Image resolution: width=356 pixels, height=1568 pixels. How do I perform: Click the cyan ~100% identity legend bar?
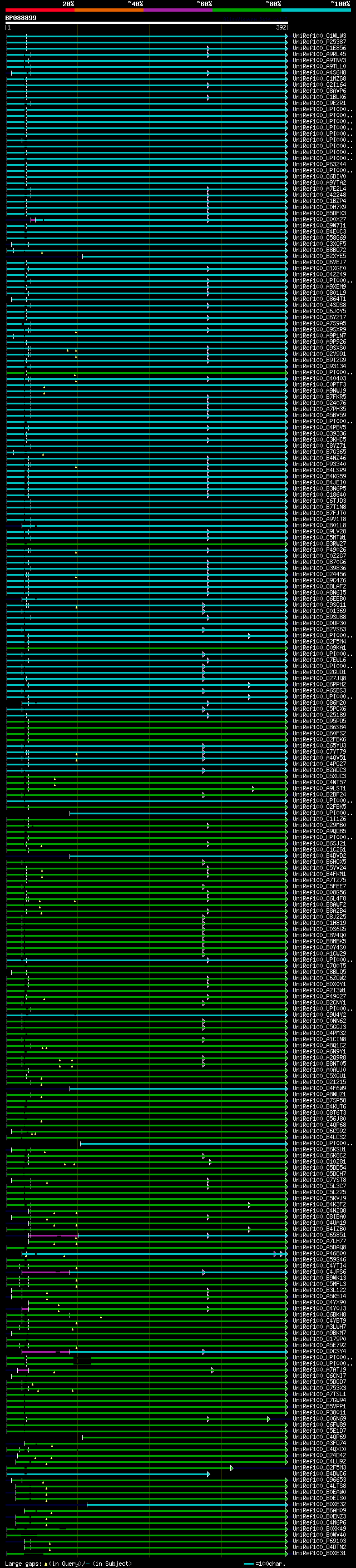315,10
